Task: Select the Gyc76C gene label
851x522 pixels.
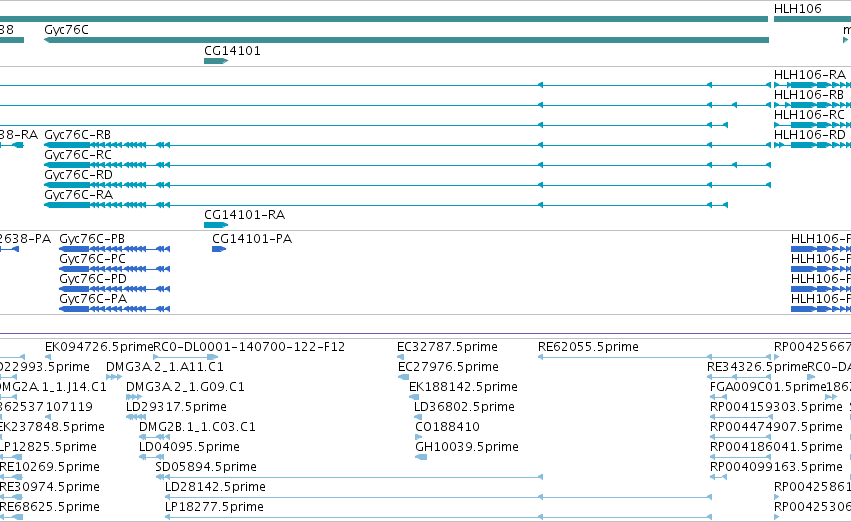Action: 66,30
